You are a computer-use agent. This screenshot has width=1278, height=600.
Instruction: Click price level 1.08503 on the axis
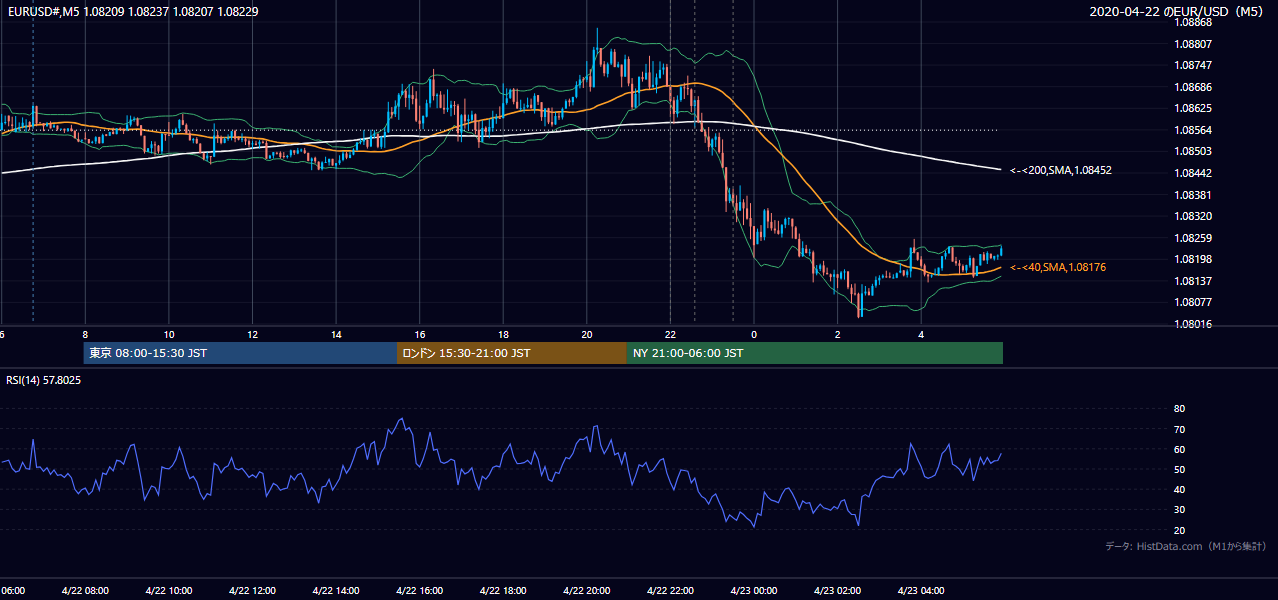click(1192, 151)
